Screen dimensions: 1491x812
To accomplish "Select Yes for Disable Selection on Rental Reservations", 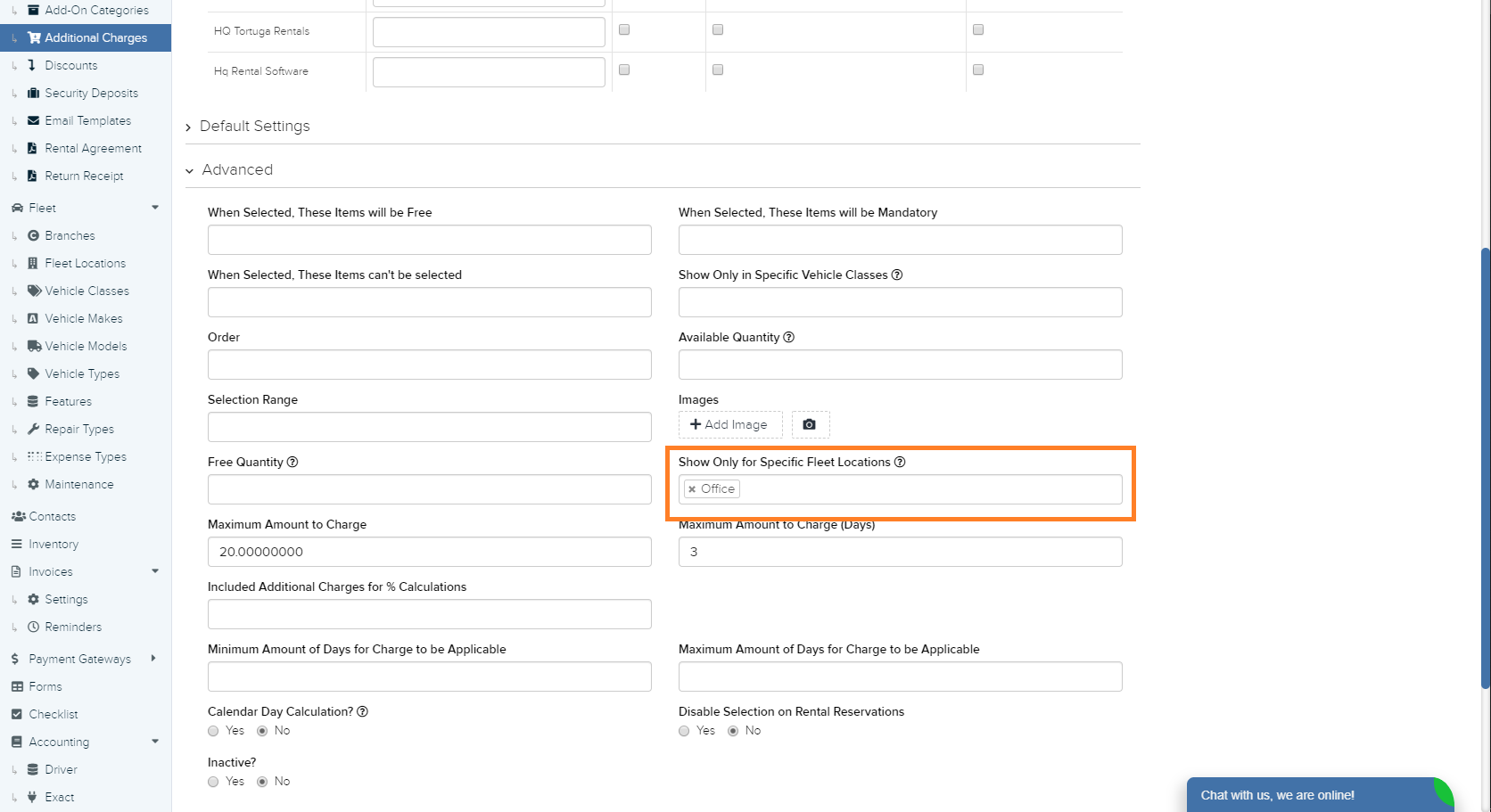I will coord(684,731).
